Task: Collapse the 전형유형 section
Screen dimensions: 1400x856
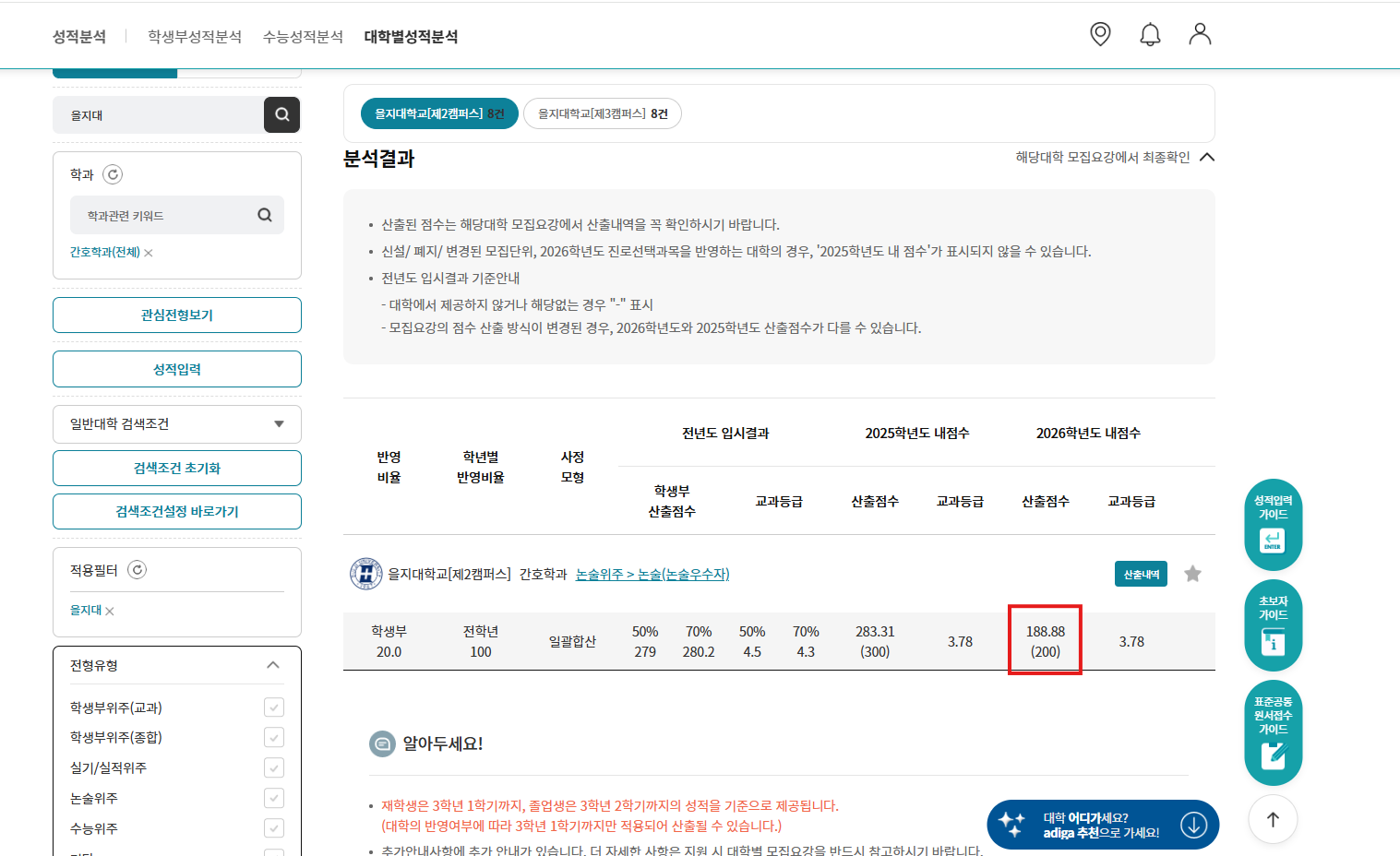Action: click(273, 665)
